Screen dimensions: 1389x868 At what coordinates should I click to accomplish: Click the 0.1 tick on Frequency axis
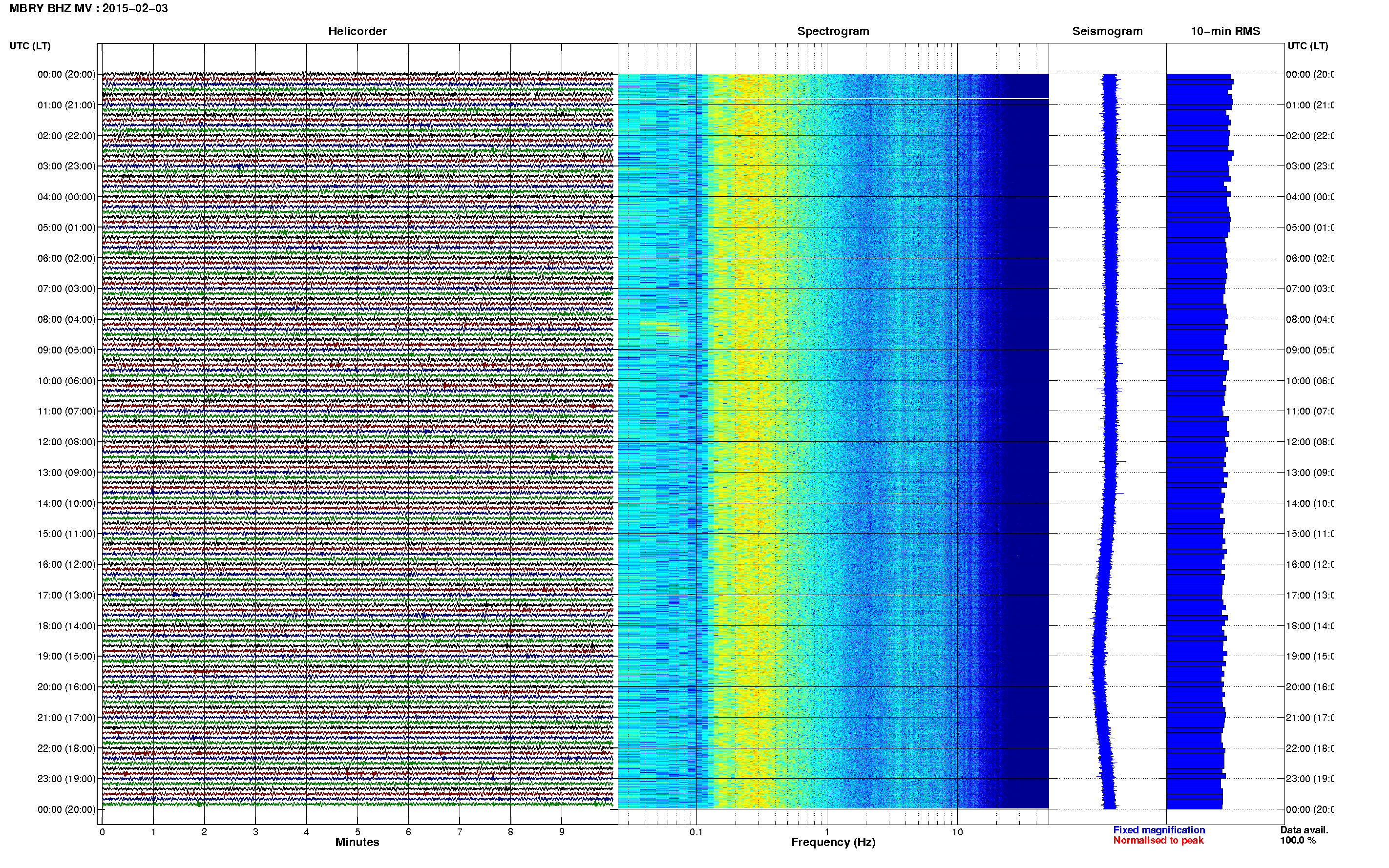696,832
